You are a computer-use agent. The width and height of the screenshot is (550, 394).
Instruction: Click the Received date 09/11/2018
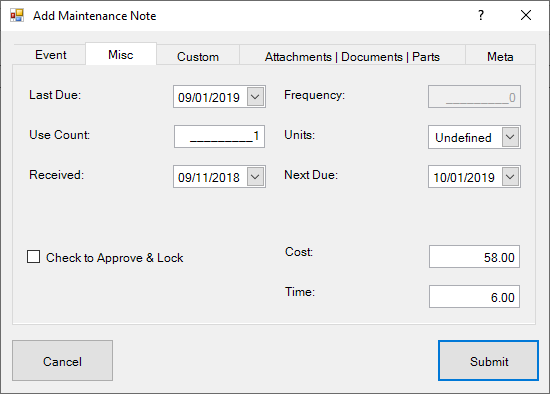tap(209, 177)
